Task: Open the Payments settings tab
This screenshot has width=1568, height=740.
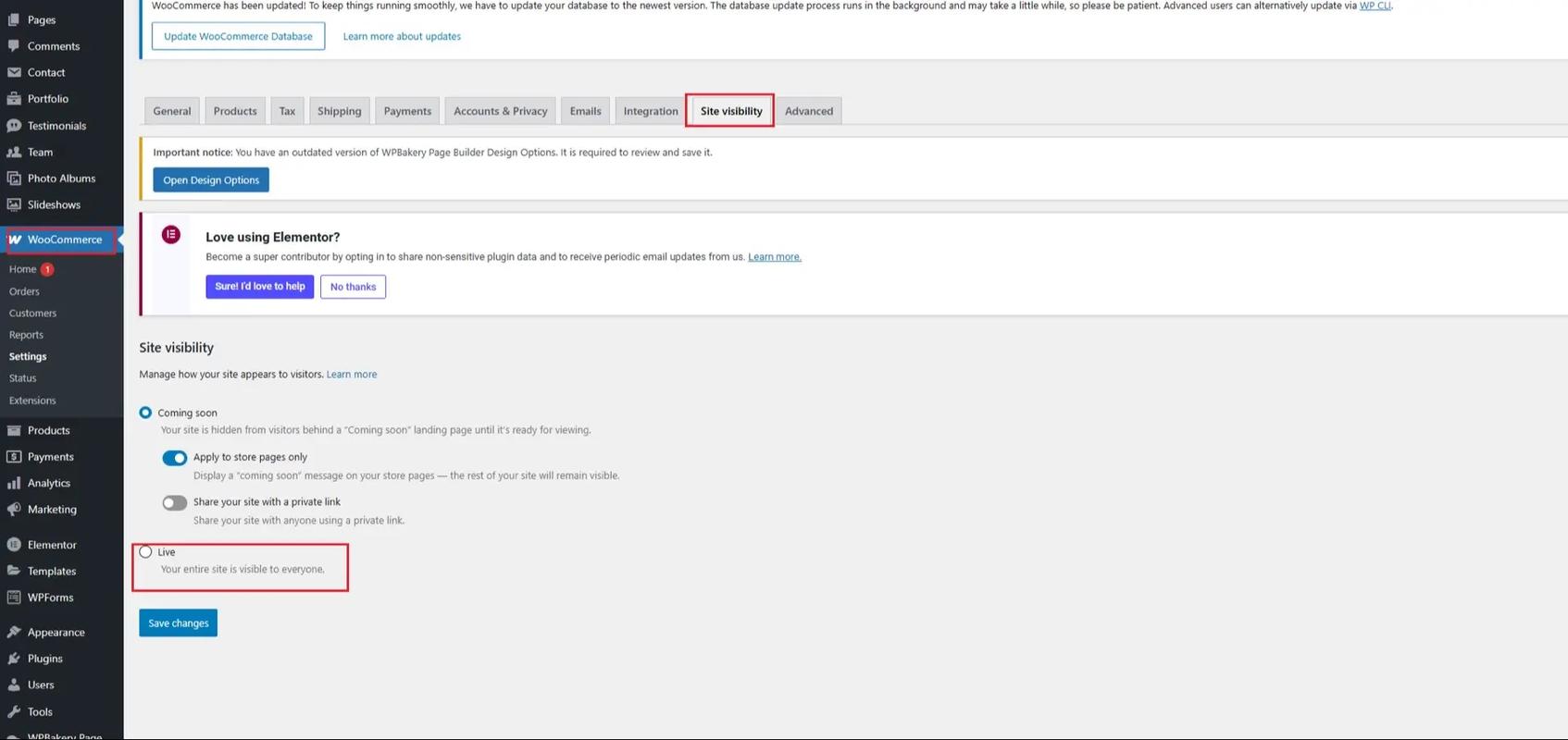Action: pyautogui.click(x=407, y=111)
